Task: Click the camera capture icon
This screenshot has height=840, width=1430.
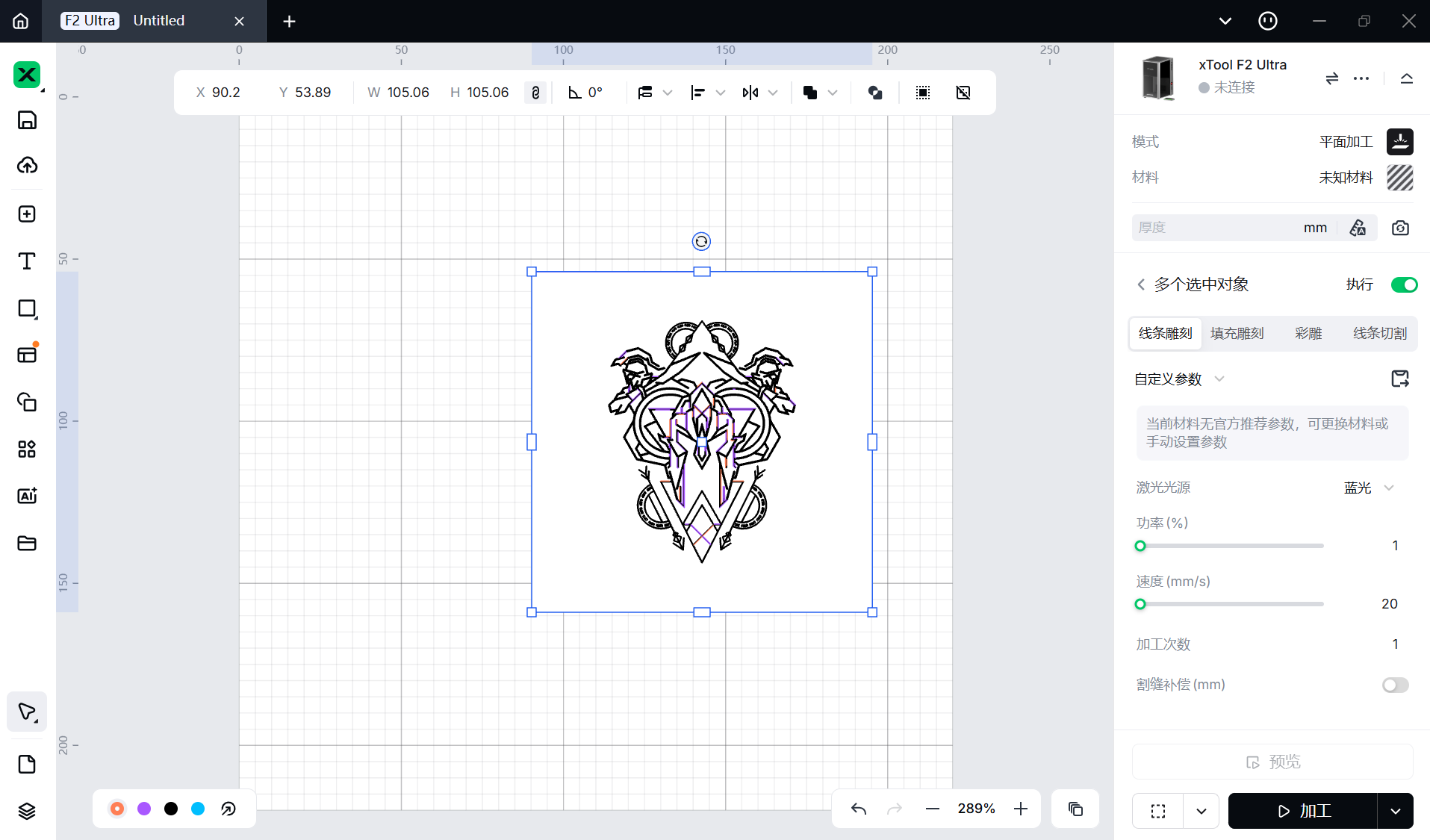Action: click(x=1400, y=228)
